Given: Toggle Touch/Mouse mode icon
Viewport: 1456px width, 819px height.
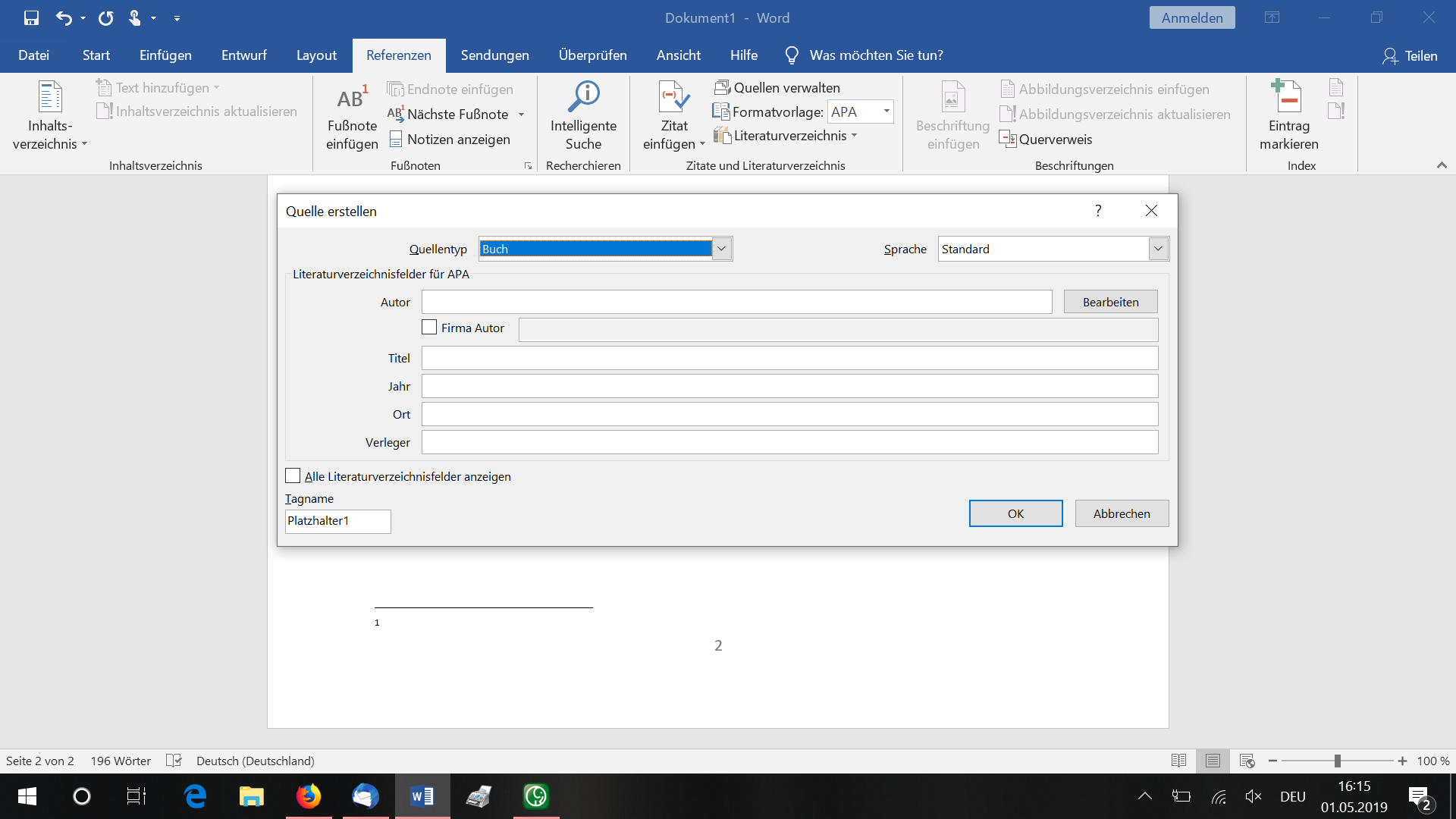Looking at the screenshot, I should coord(135,17).
